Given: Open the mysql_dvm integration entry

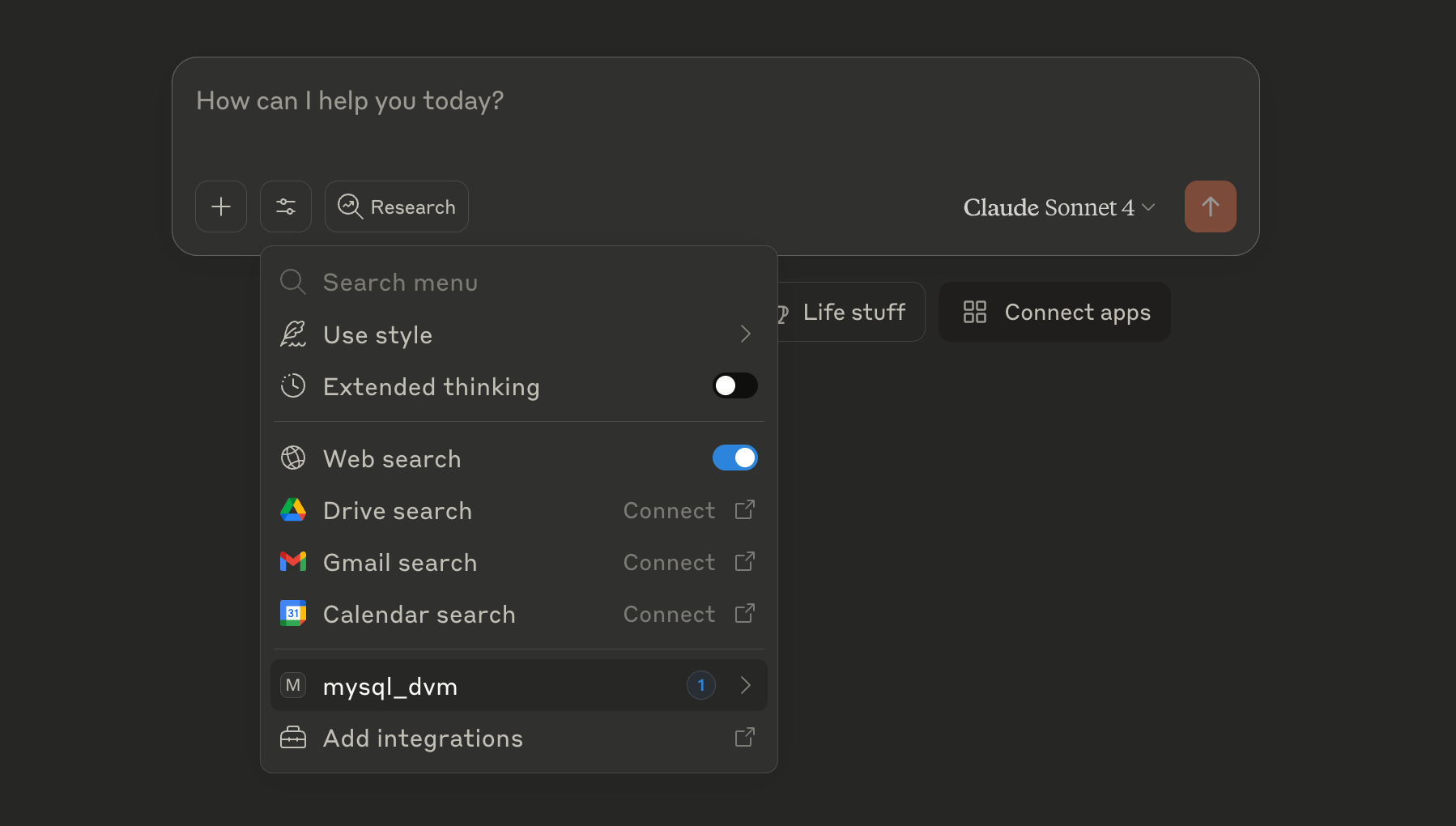Looking at the screenshot, I should coord(519,685).
